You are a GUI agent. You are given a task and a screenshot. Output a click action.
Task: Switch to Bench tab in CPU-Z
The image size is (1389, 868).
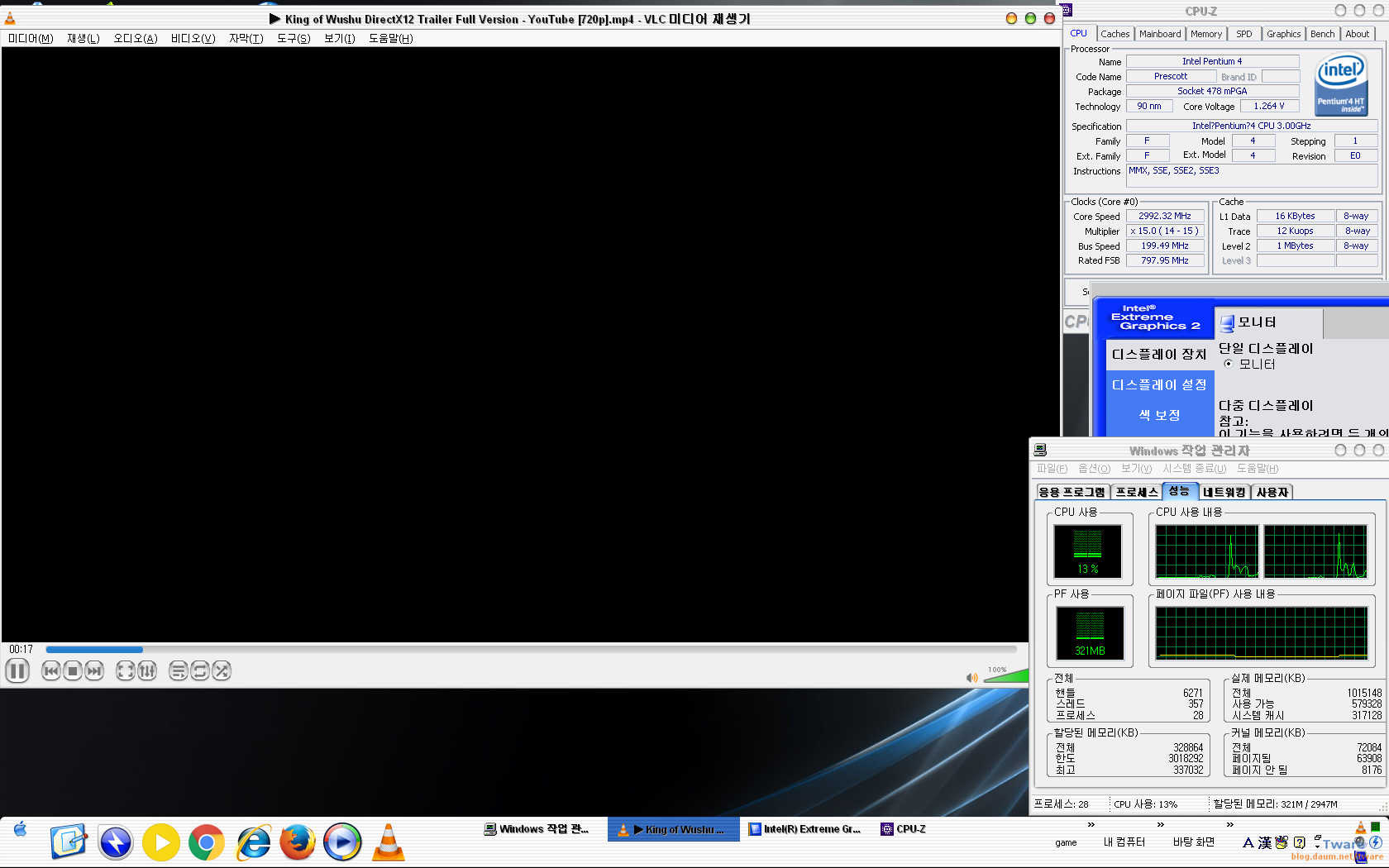click(1323, 34)
